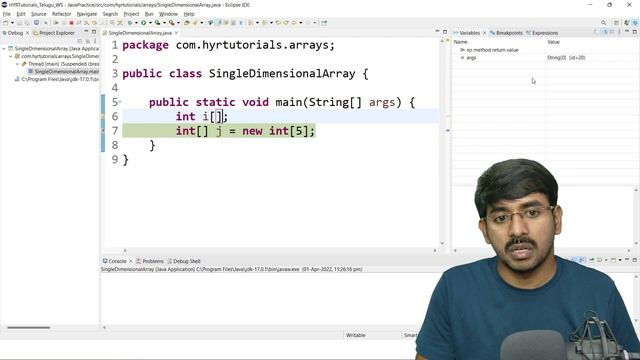The image size is (640, 360).
Task: Open the Refactor menu
Action: 62,14
